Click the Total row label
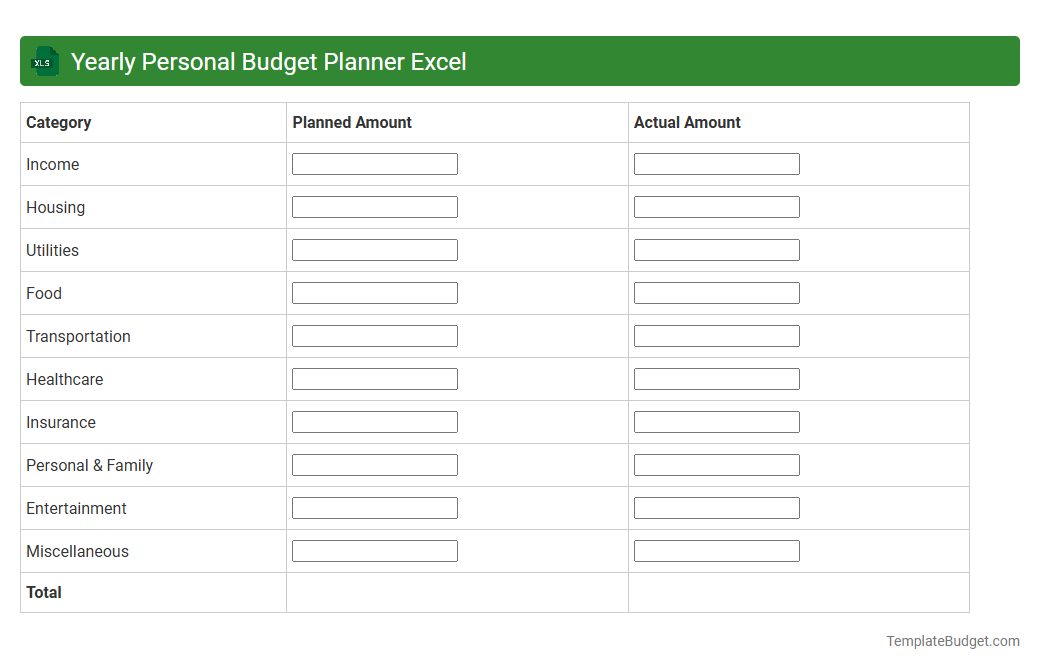1040x670 pixels. 44,592
